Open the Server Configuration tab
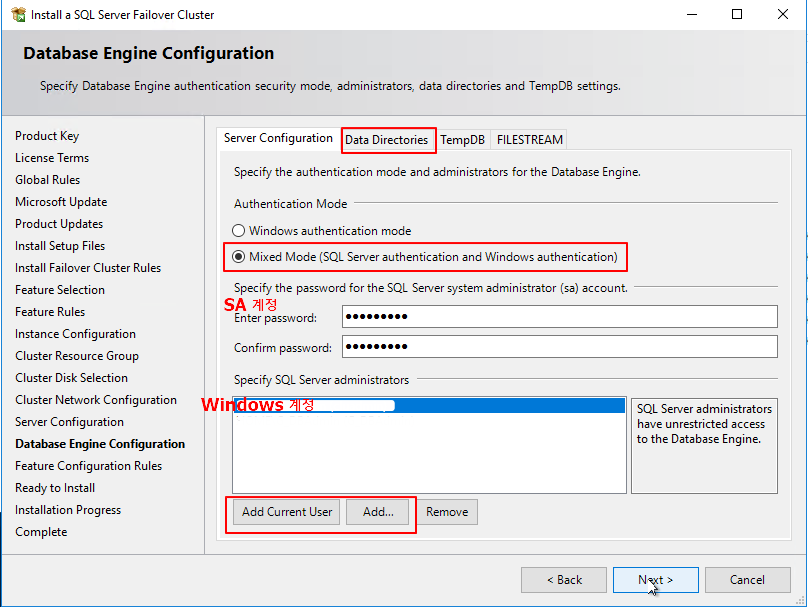 (278, 138)
